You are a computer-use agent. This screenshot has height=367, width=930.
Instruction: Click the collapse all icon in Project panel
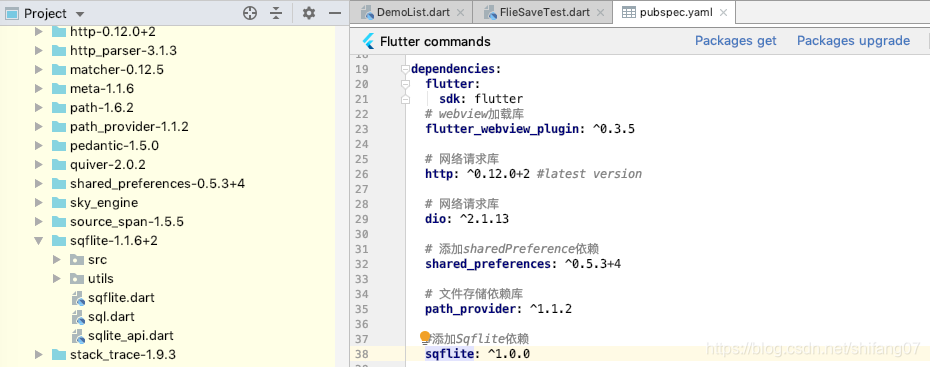point(276,13)
